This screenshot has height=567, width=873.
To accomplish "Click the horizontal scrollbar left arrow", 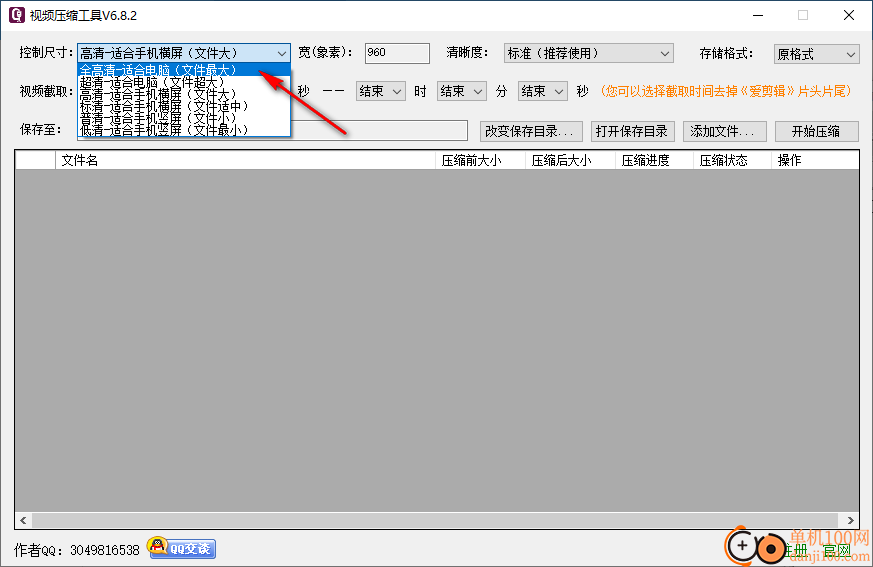I will click(23, 520).
